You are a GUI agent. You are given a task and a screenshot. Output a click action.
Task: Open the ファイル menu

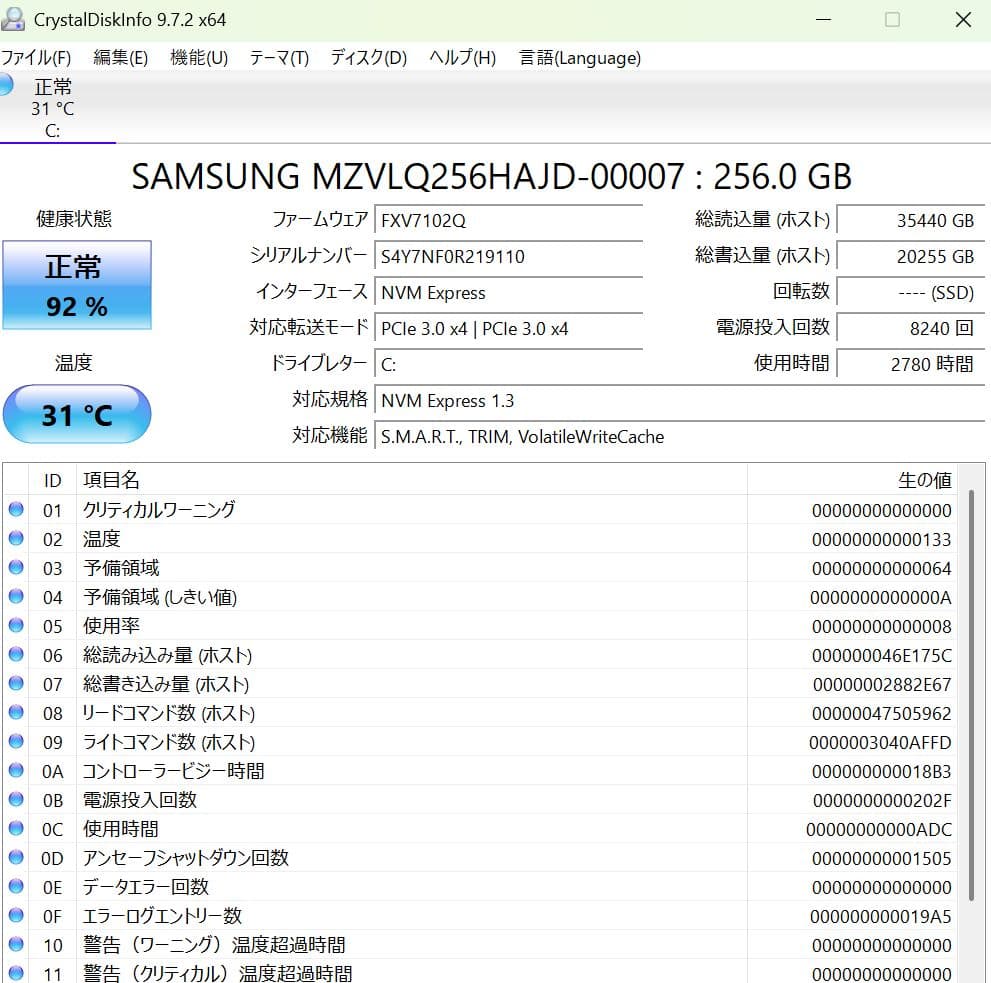coord(37,58)
